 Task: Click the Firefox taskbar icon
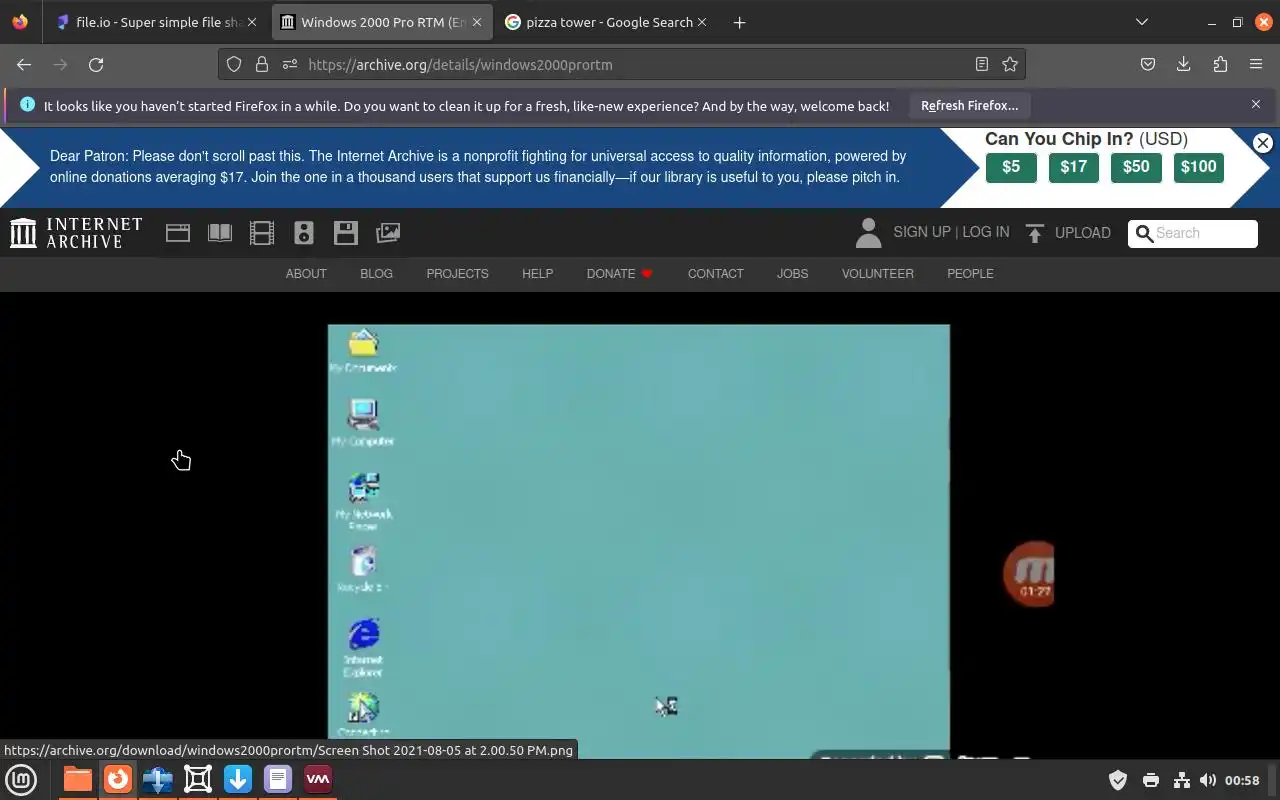(118, 779)
